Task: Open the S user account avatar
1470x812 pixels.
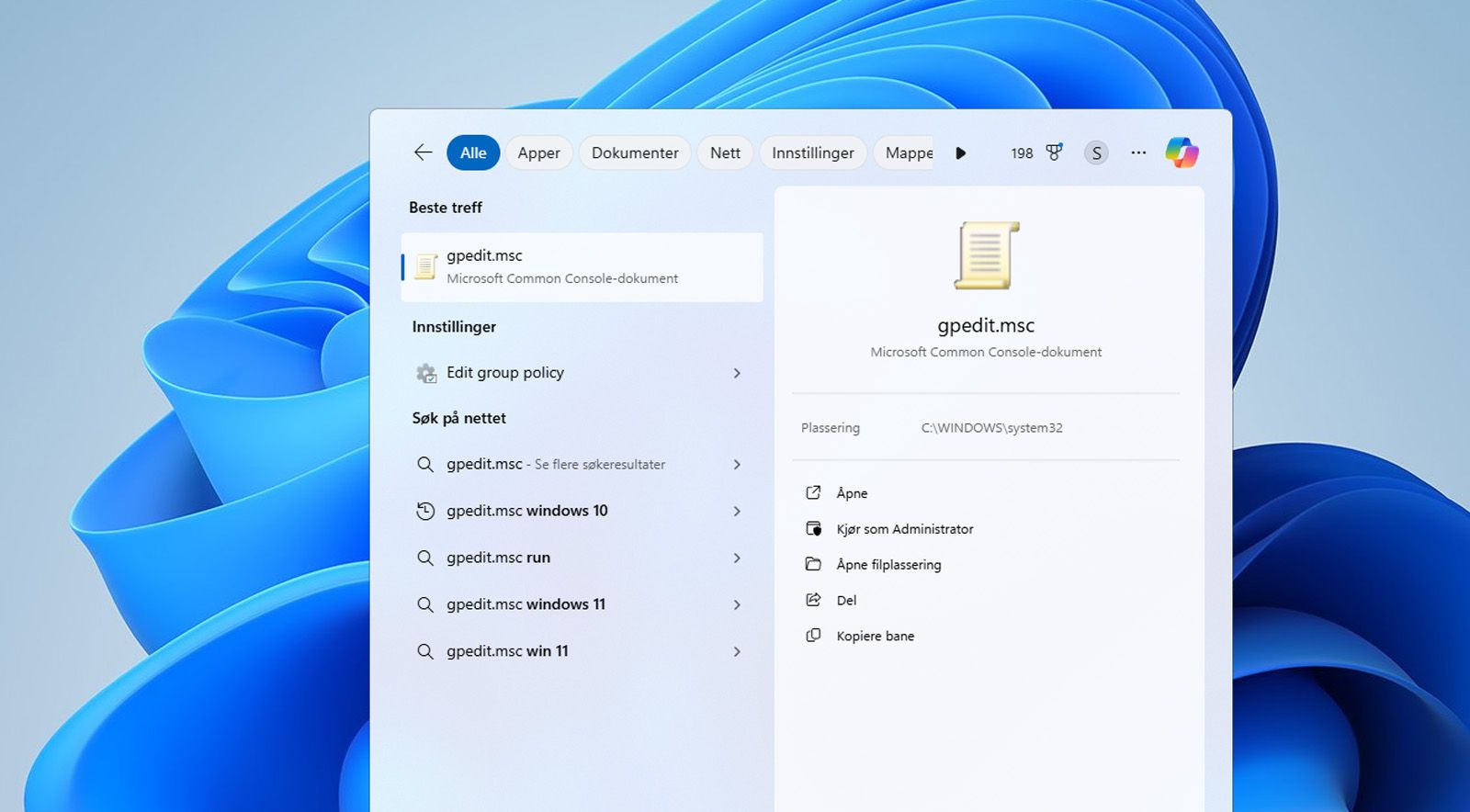Action: (x=1096, y=153)
